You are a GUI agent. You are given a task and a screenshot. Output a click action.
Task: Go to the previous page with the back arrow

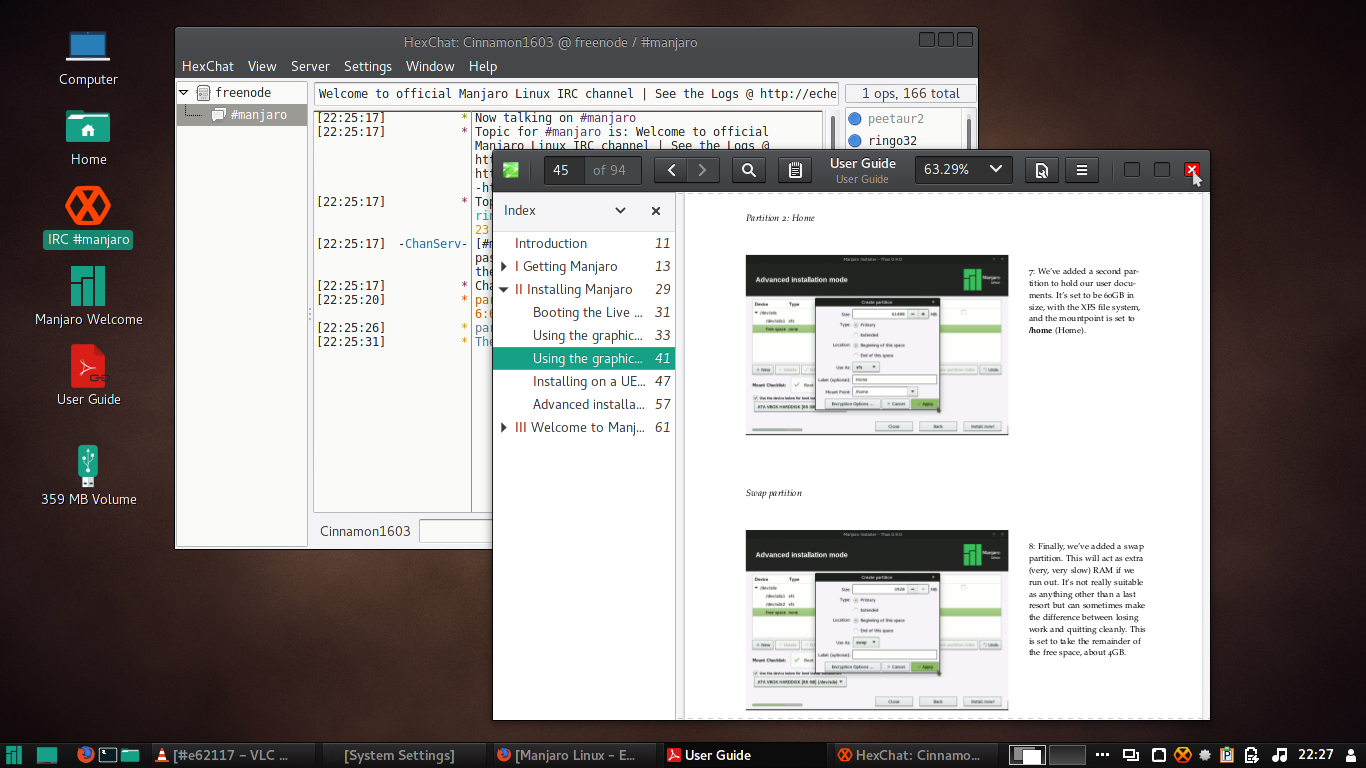pos(670,169)
